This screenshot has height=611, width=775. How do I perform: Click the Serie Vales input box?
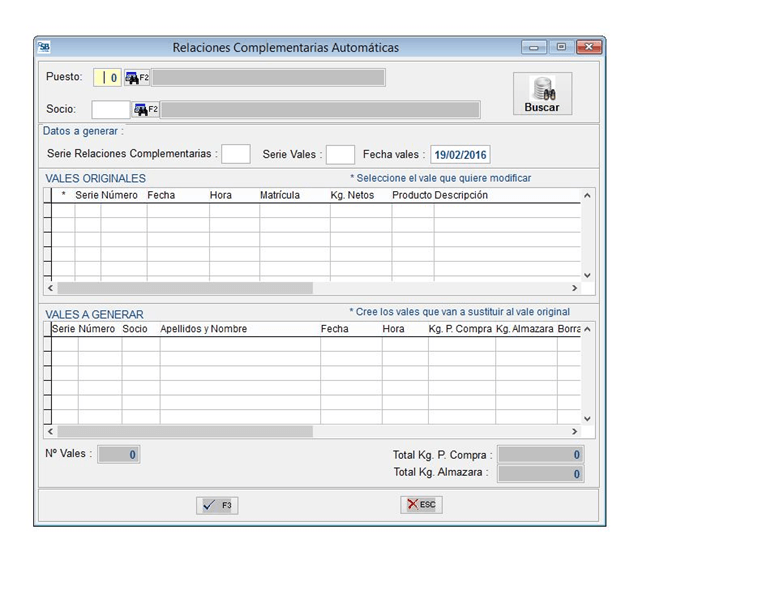(340, 154)
